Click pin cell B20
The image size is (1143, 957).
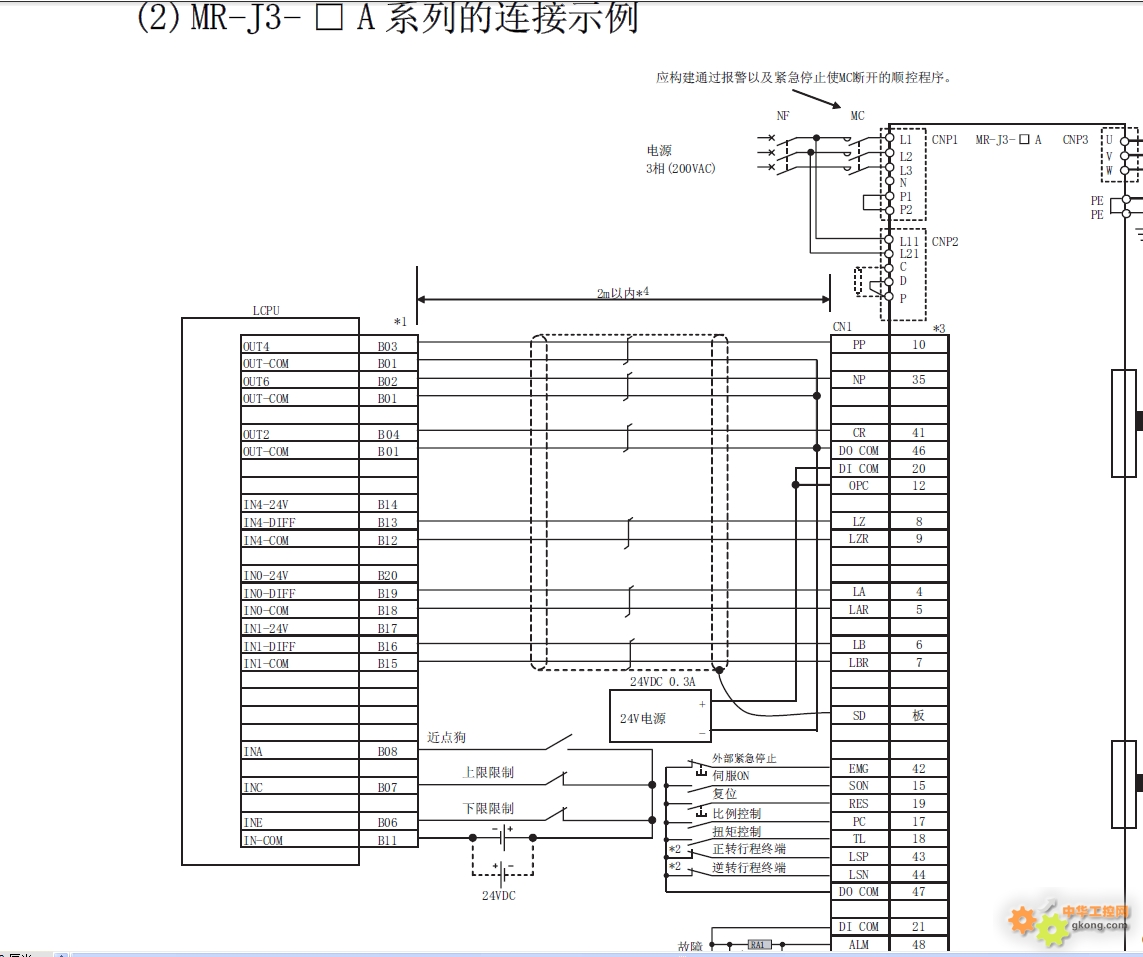pos(388,575)
